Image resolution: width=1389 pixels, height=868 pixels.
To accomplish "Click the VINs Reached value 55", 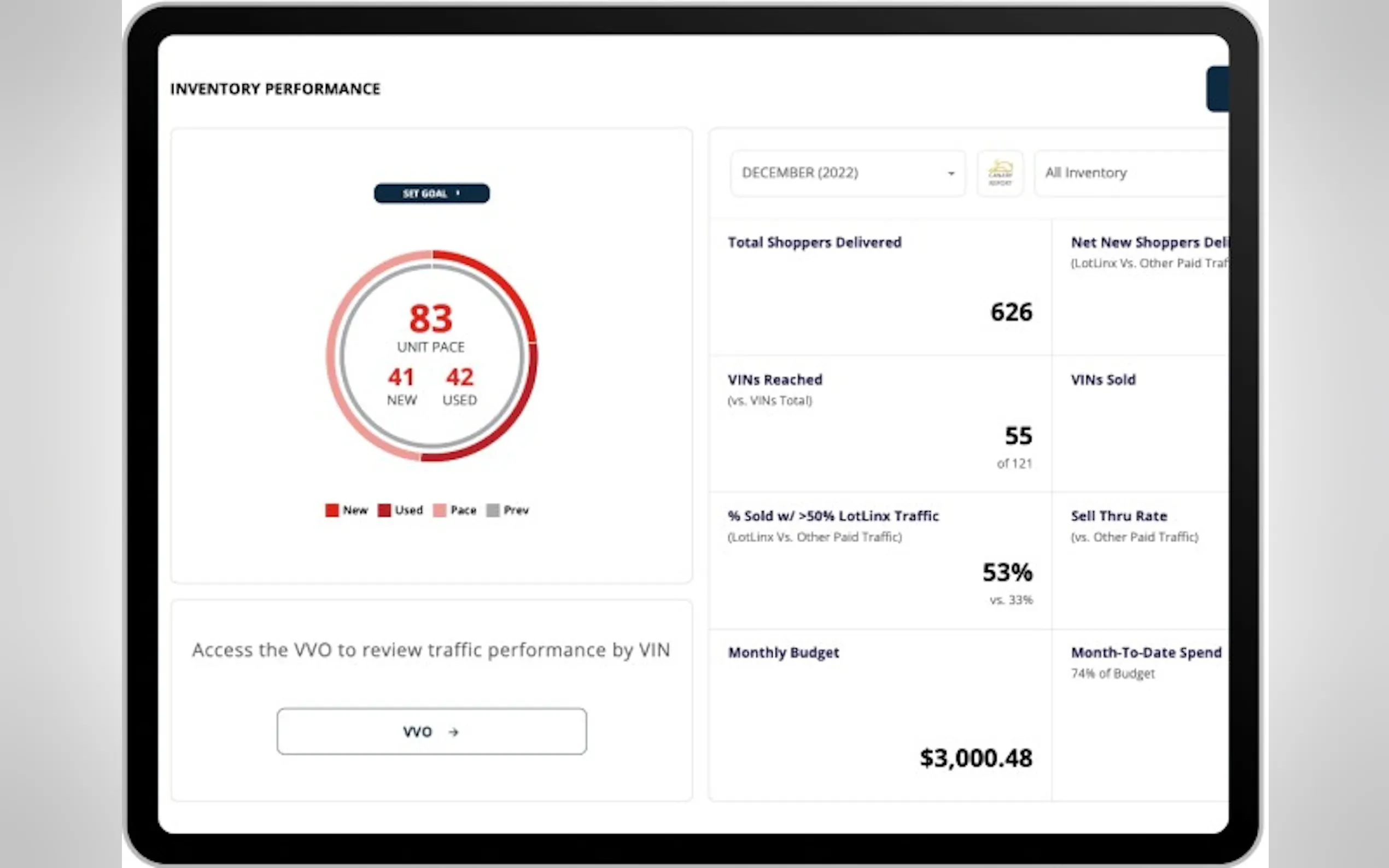I will [1018, 436].
